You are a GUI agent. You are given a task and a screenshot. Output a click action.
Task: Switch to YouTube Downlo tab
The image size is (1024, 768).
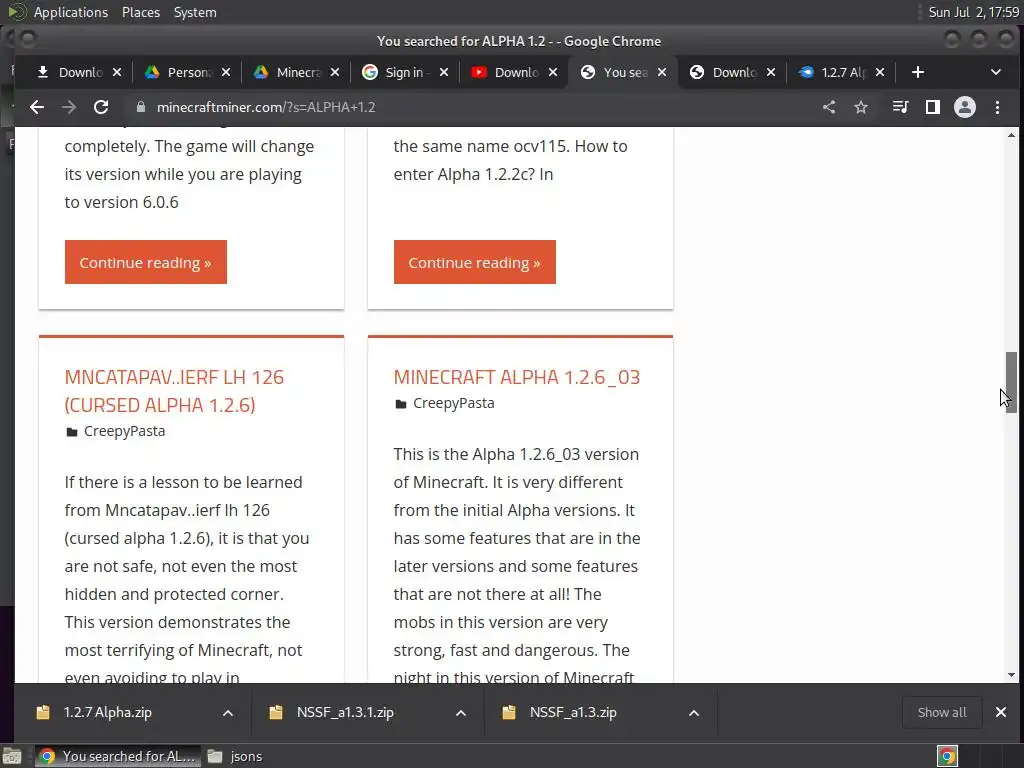pyautogui.click(x=514, y=72)
